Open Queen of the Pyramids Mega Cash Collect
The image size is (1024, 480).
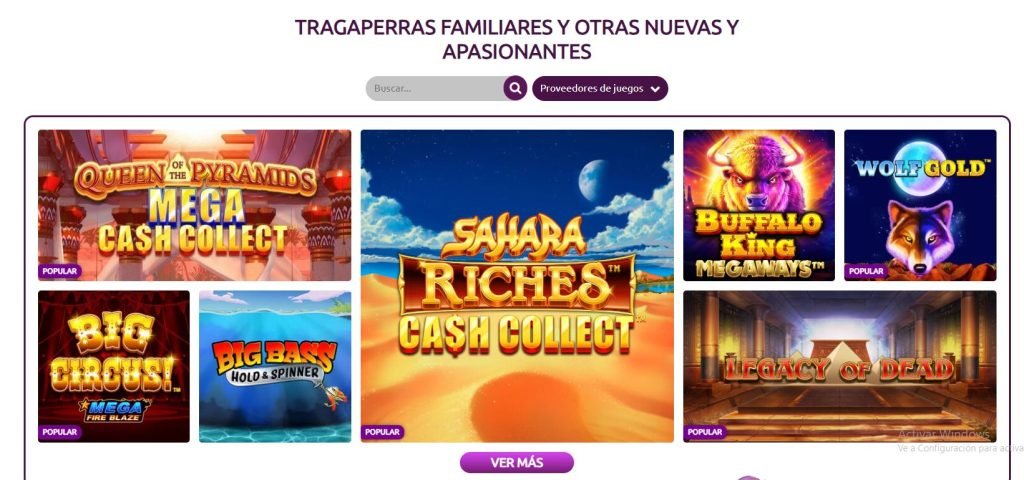(195, 205)
